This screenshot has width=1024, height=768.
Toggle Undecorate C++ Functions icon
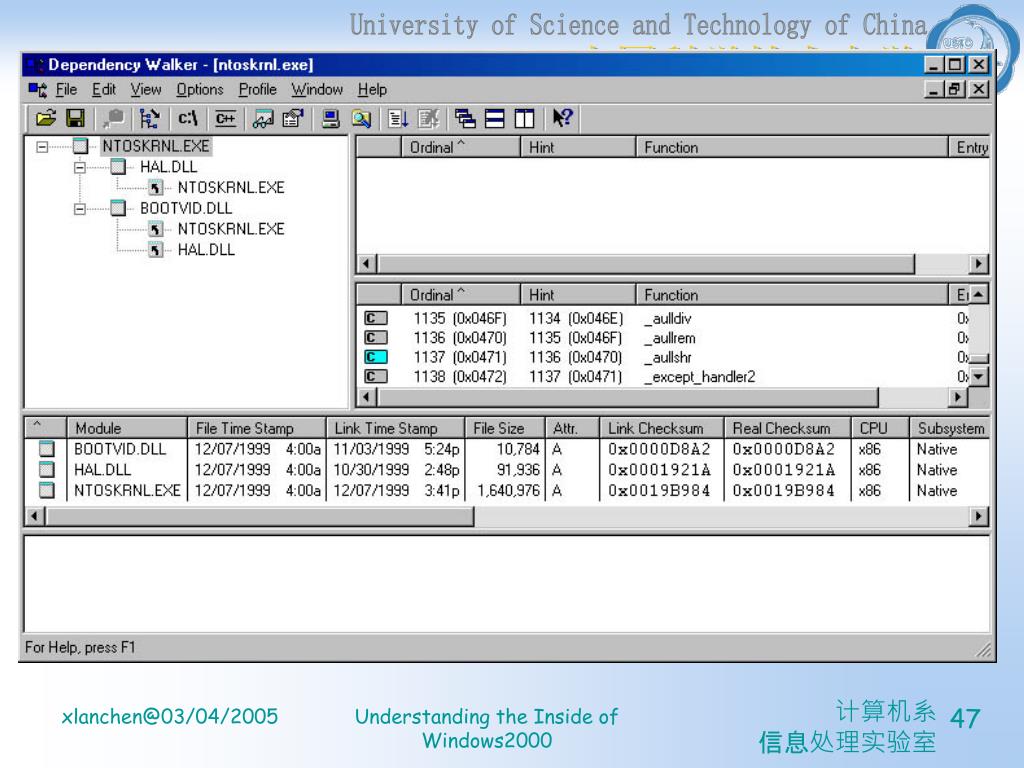pos(225,118)
